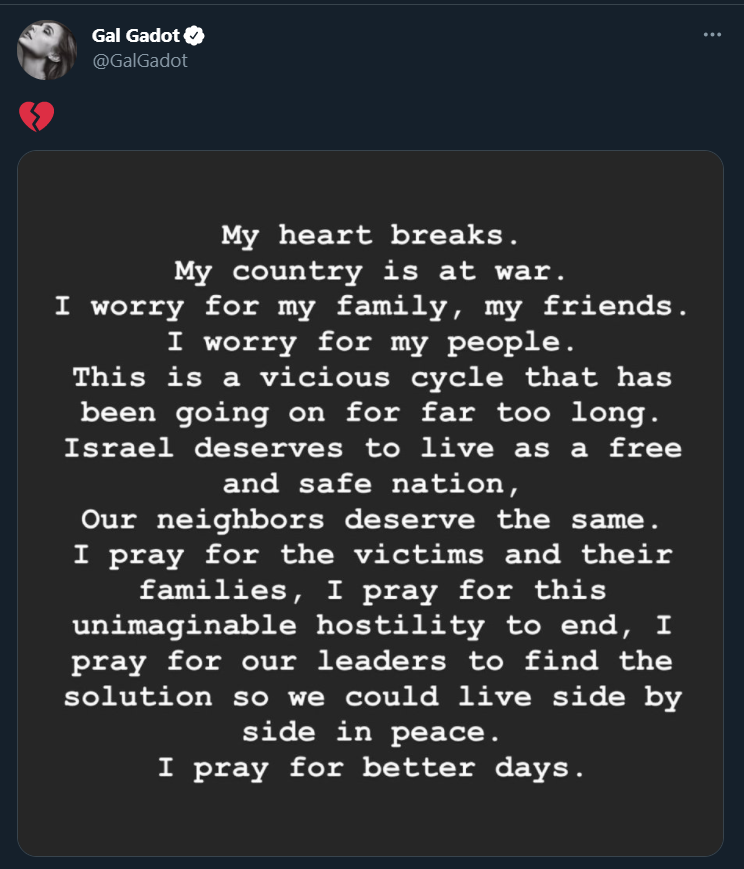Screen dimensions: 744x869
Task: Click the line "side in peace."
Action: tap(370, 732)
